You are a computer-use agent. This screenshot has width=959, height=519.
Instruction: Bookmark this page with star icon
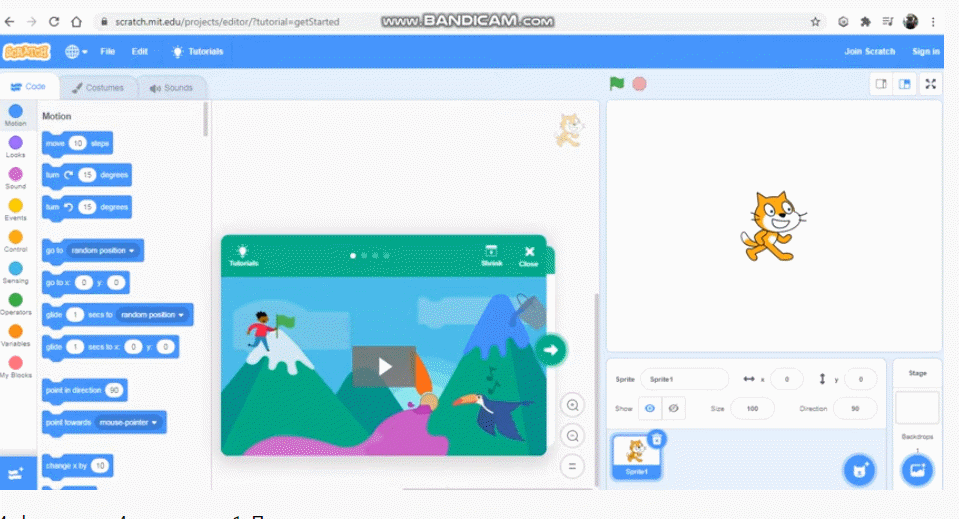pos(815,21)
